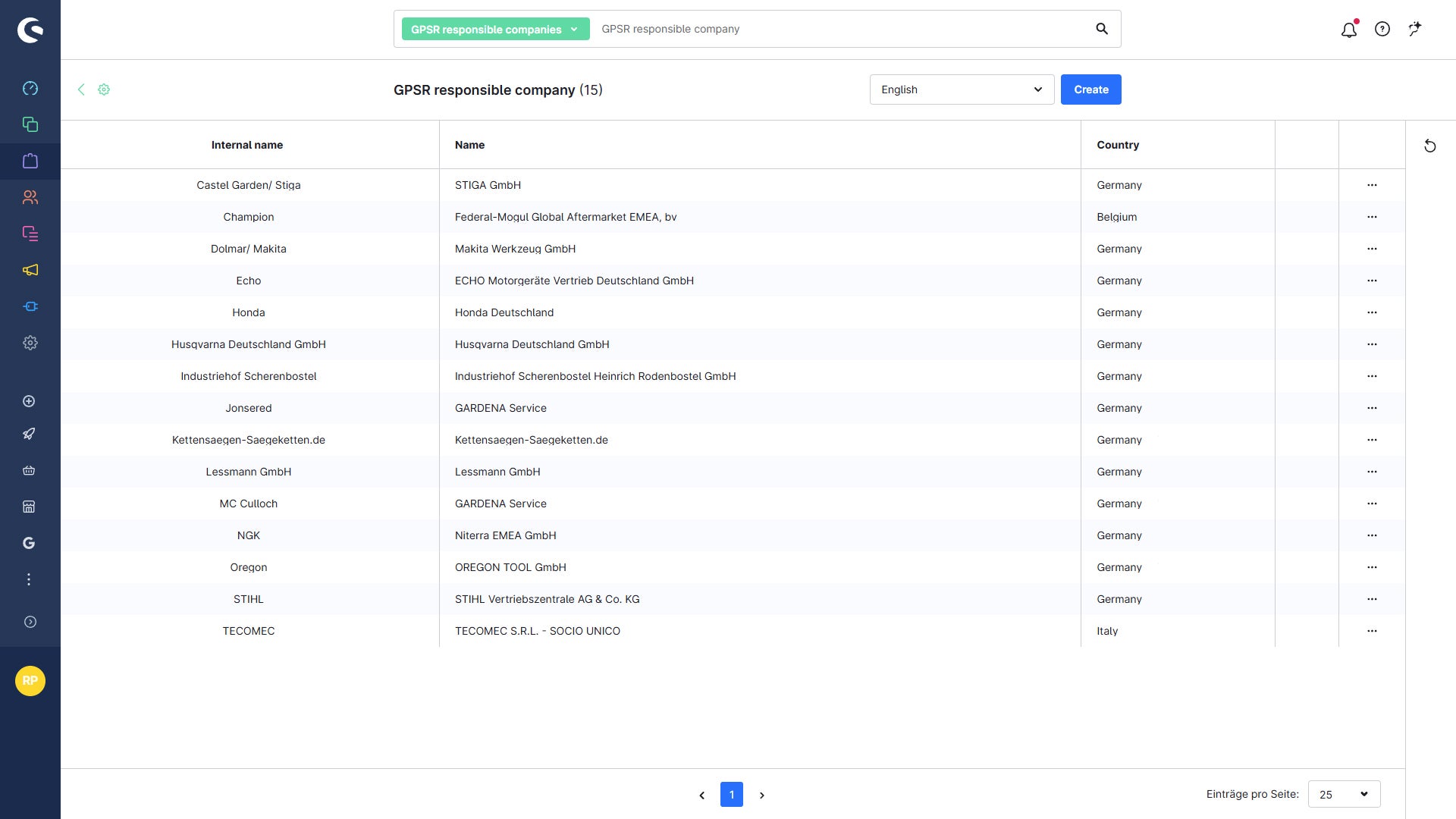Go back with the left chevron
The width and height of the screenshot is (1456, 819).
click(x=81, y=89)
